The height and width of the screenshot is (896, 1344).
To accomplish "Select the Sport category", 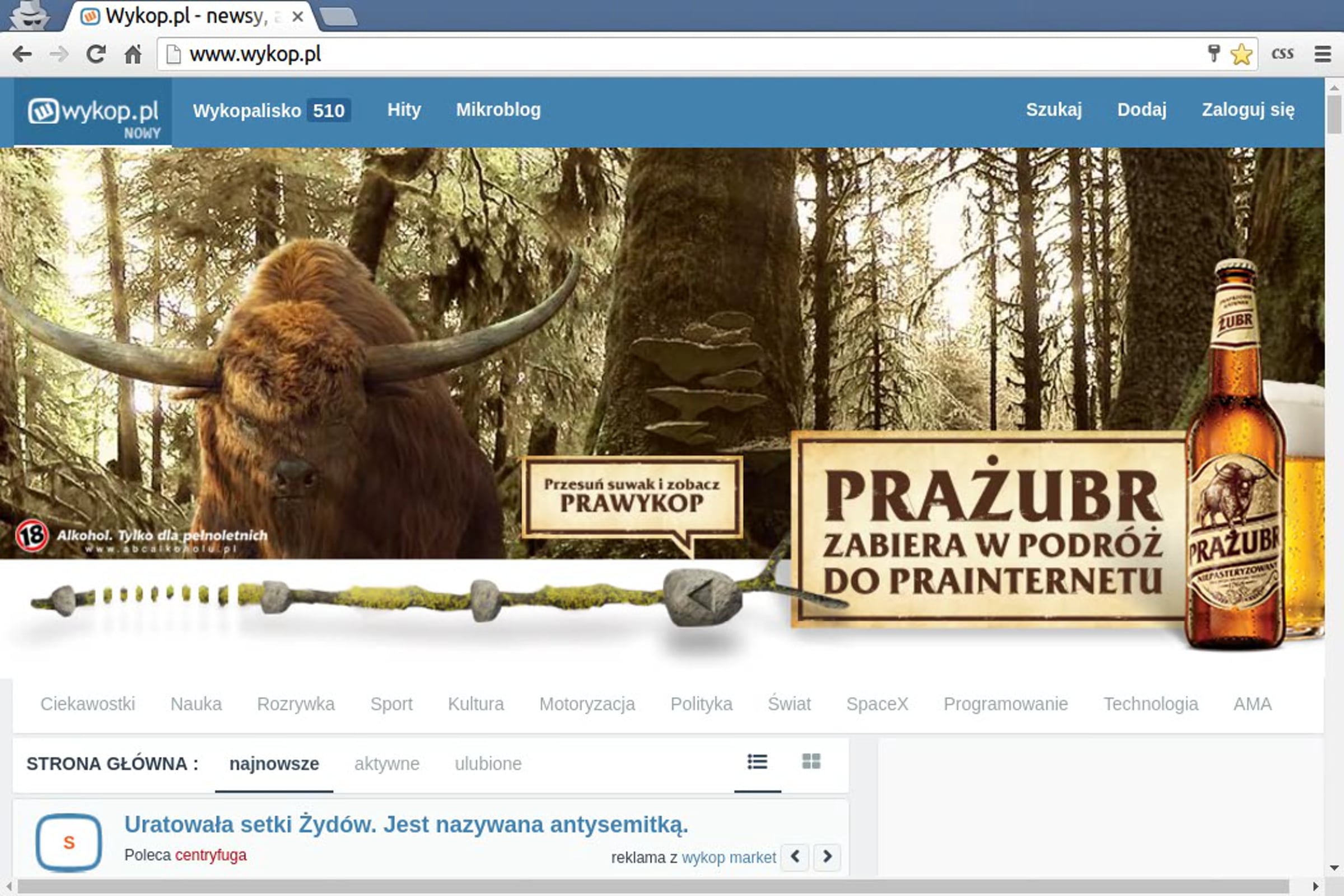I will 391,704.
